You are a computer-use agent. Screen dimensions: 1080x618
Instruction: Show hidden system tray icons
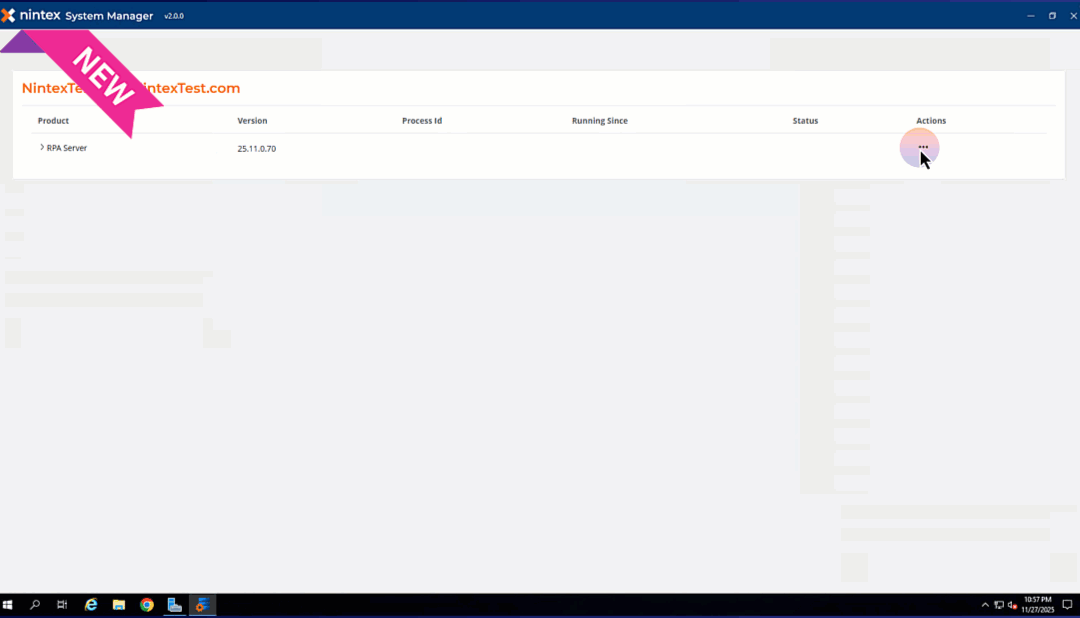tap(985, 605)
